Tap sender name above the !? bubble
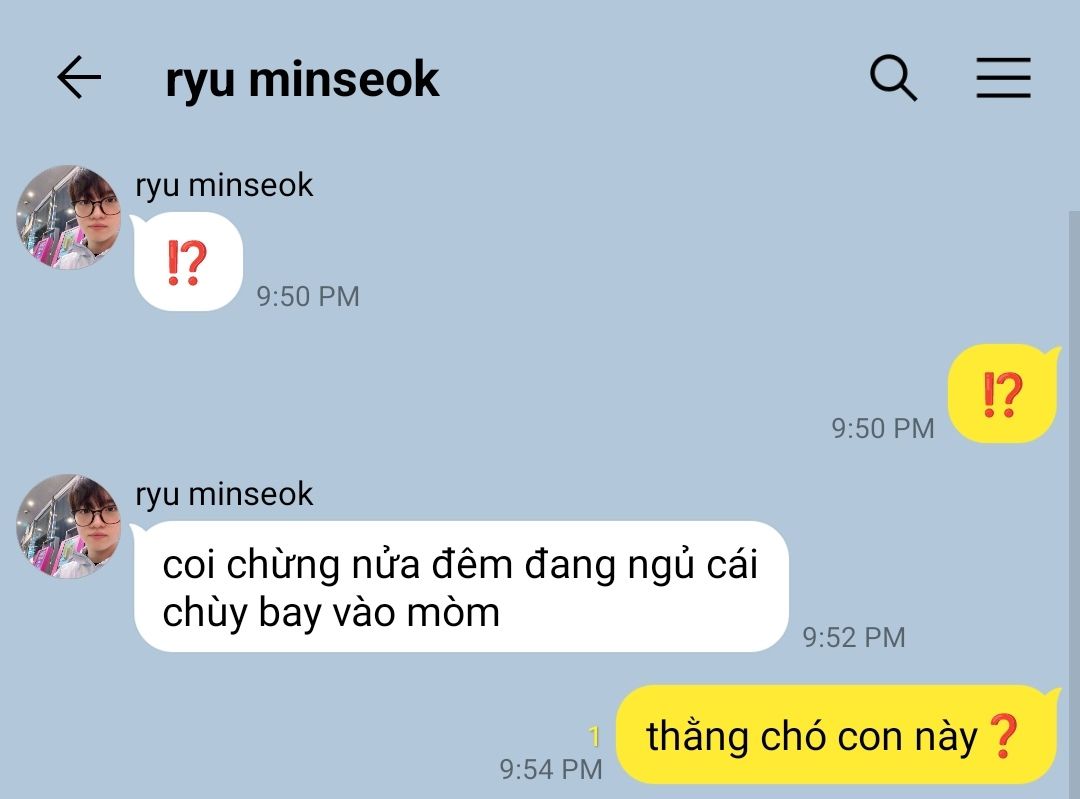Viewport: 1080px width, 799px height. (x=224, y=186)
